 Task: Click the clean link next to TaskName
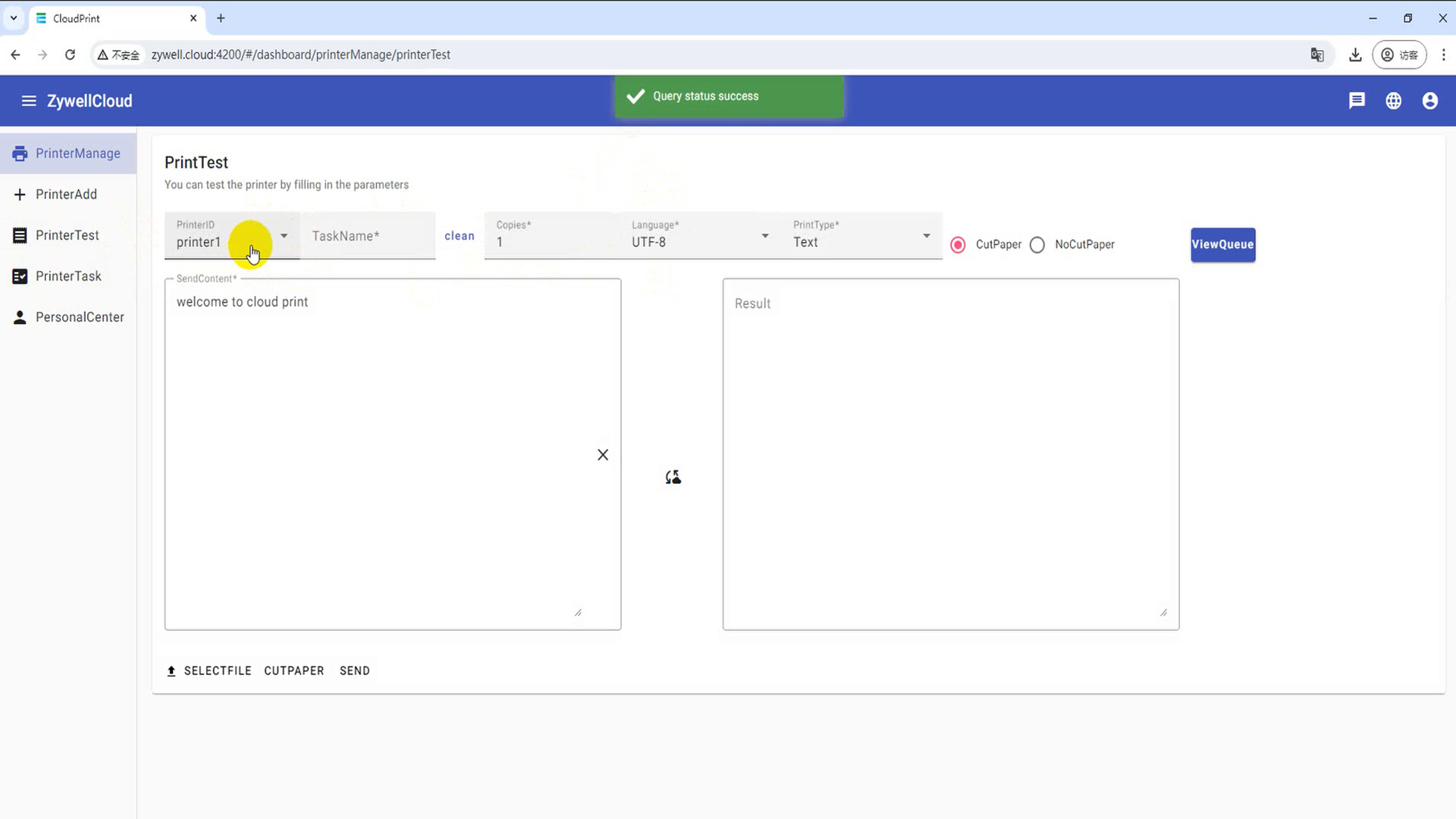click(459, 236)
